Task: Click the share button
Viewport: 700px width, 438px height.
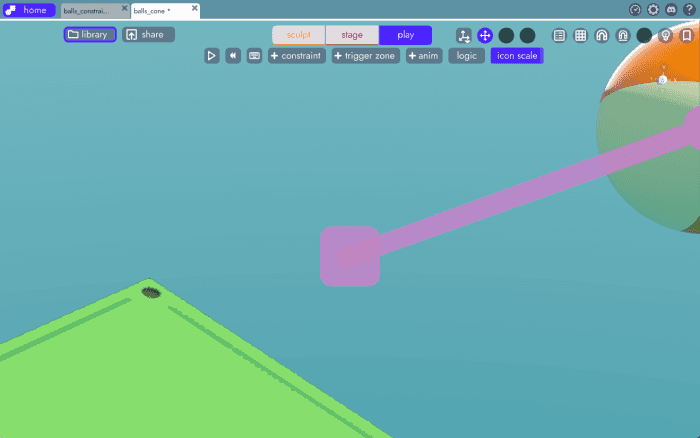Action: tap(148, 34)
